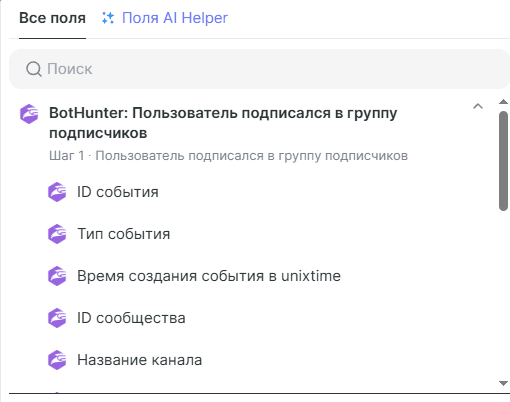Click the icon next to ID сообщества
This screenshot has width=510, height=402.
coord(57,318)
